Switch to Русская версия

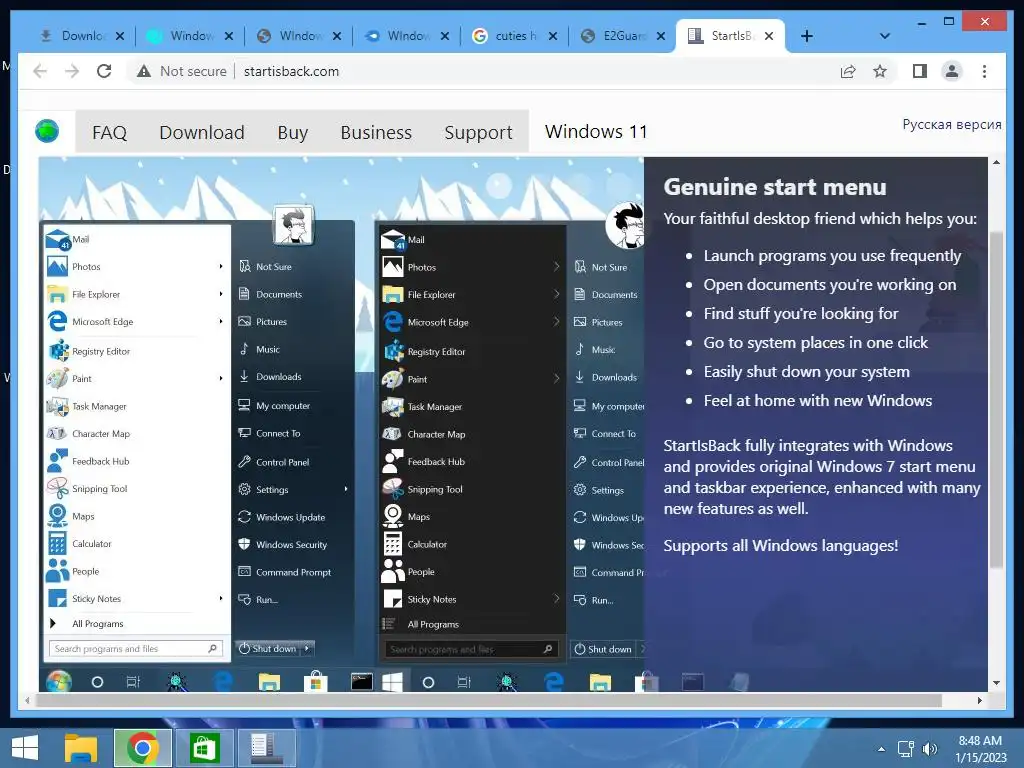[x=952, y=124]
